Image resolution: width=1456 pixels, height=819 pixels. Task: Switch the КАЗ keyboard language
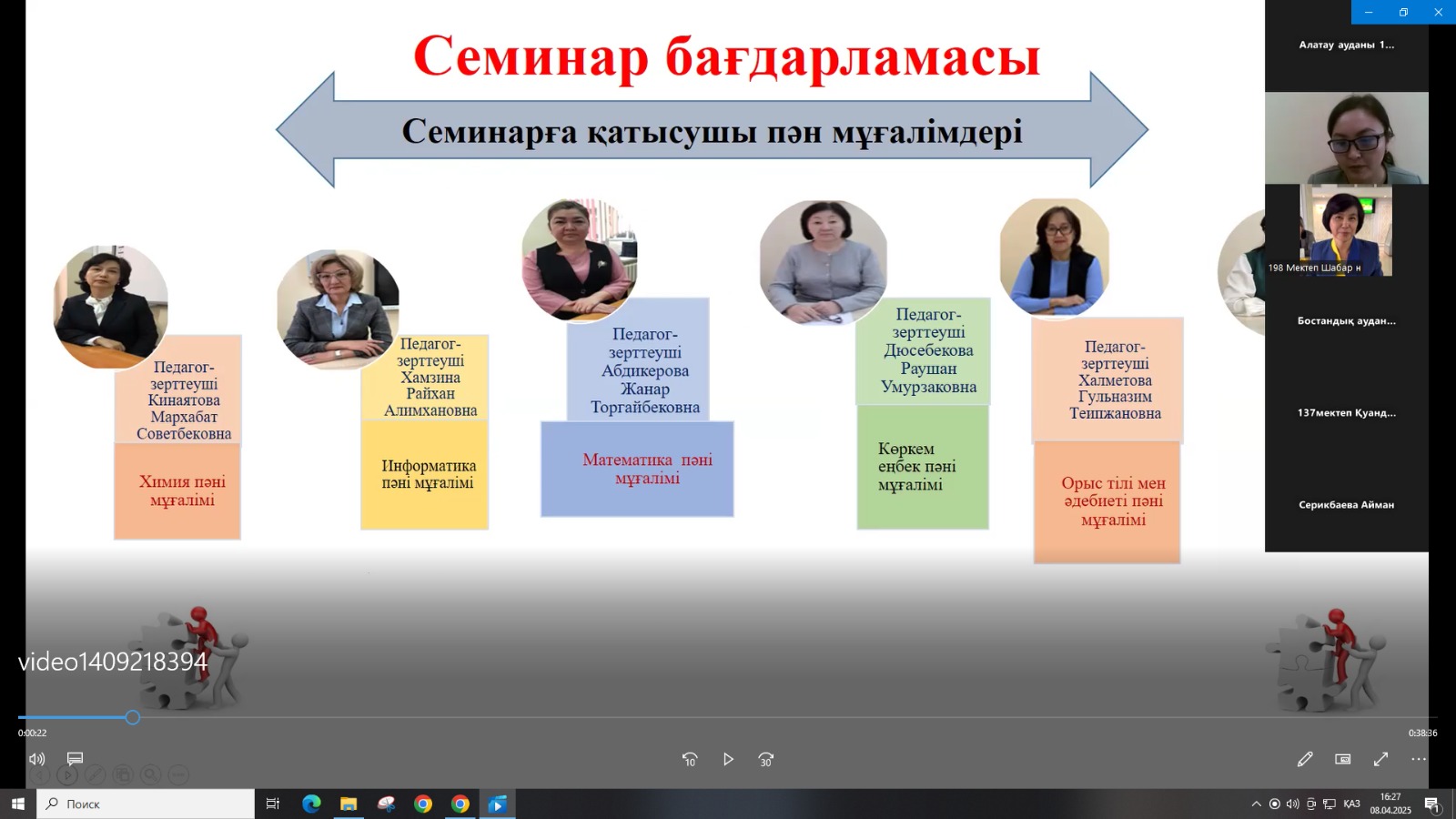pyautogui.click(x=1351, y=804)
